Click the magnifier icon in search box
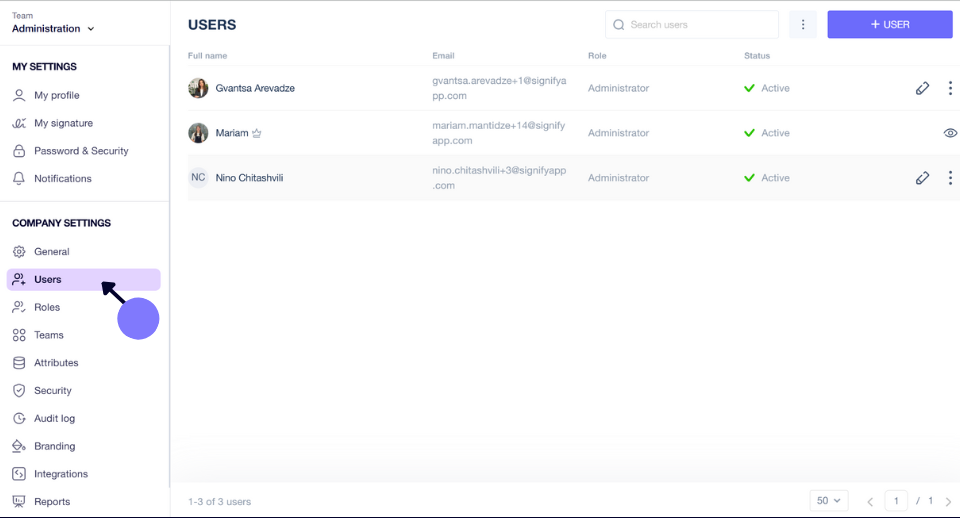The image size is (960, 518). tap(618, 24)
